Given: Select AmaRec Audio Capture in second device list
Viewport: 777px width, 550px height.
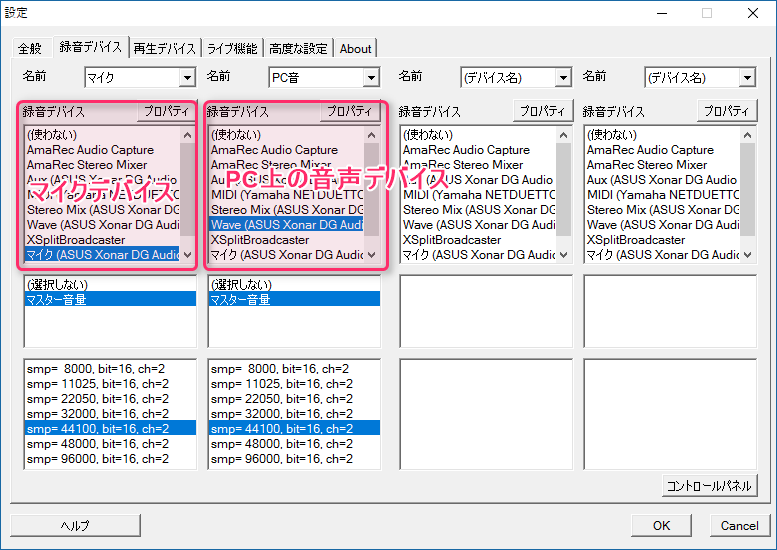Looking at the screenshot, I should tap(286, 150).
